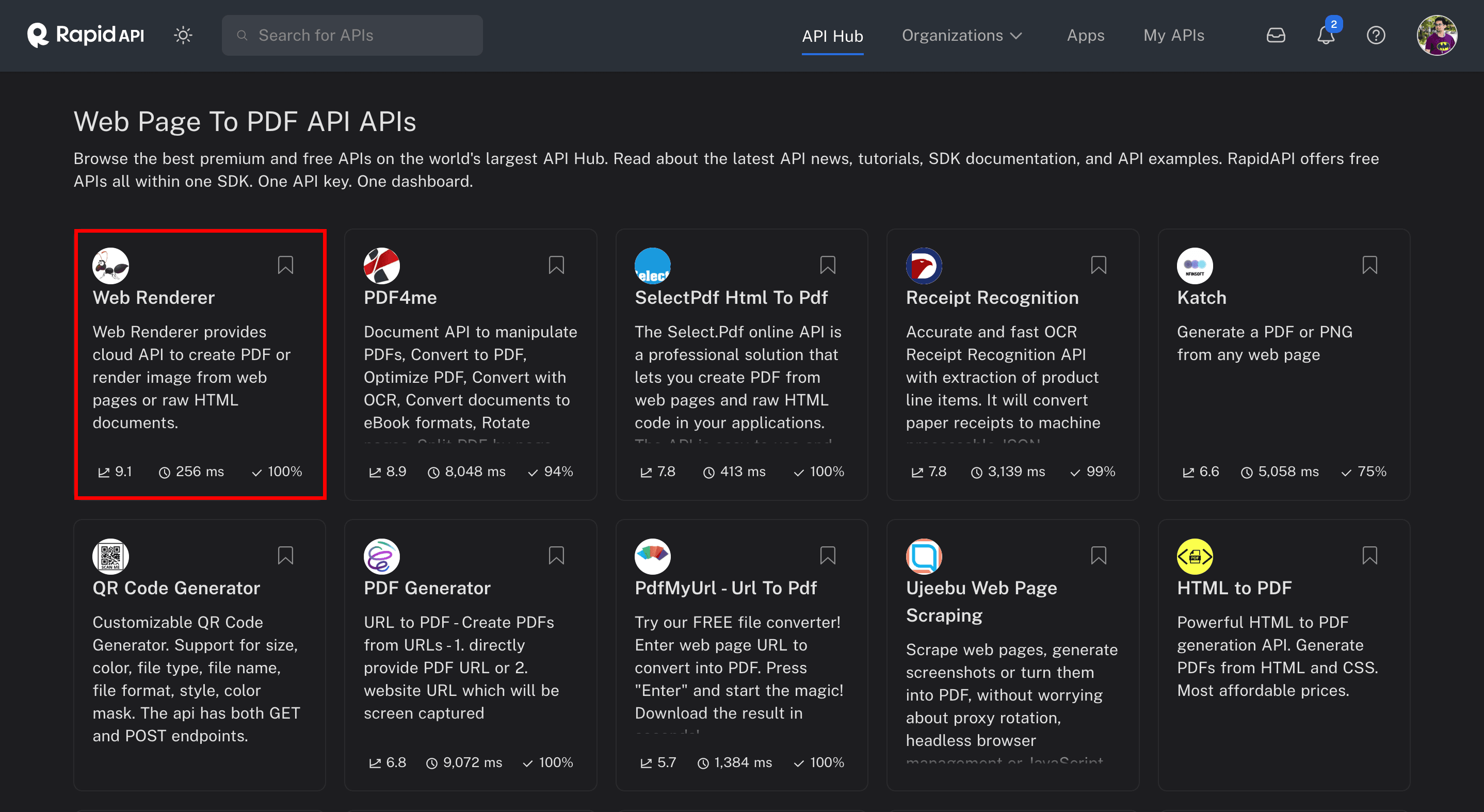Click SelectPdf latency 413 ms
Image resolution: width=1484 pixels, height=812 pixels.
pyautogui.click(x=734, y=472)
